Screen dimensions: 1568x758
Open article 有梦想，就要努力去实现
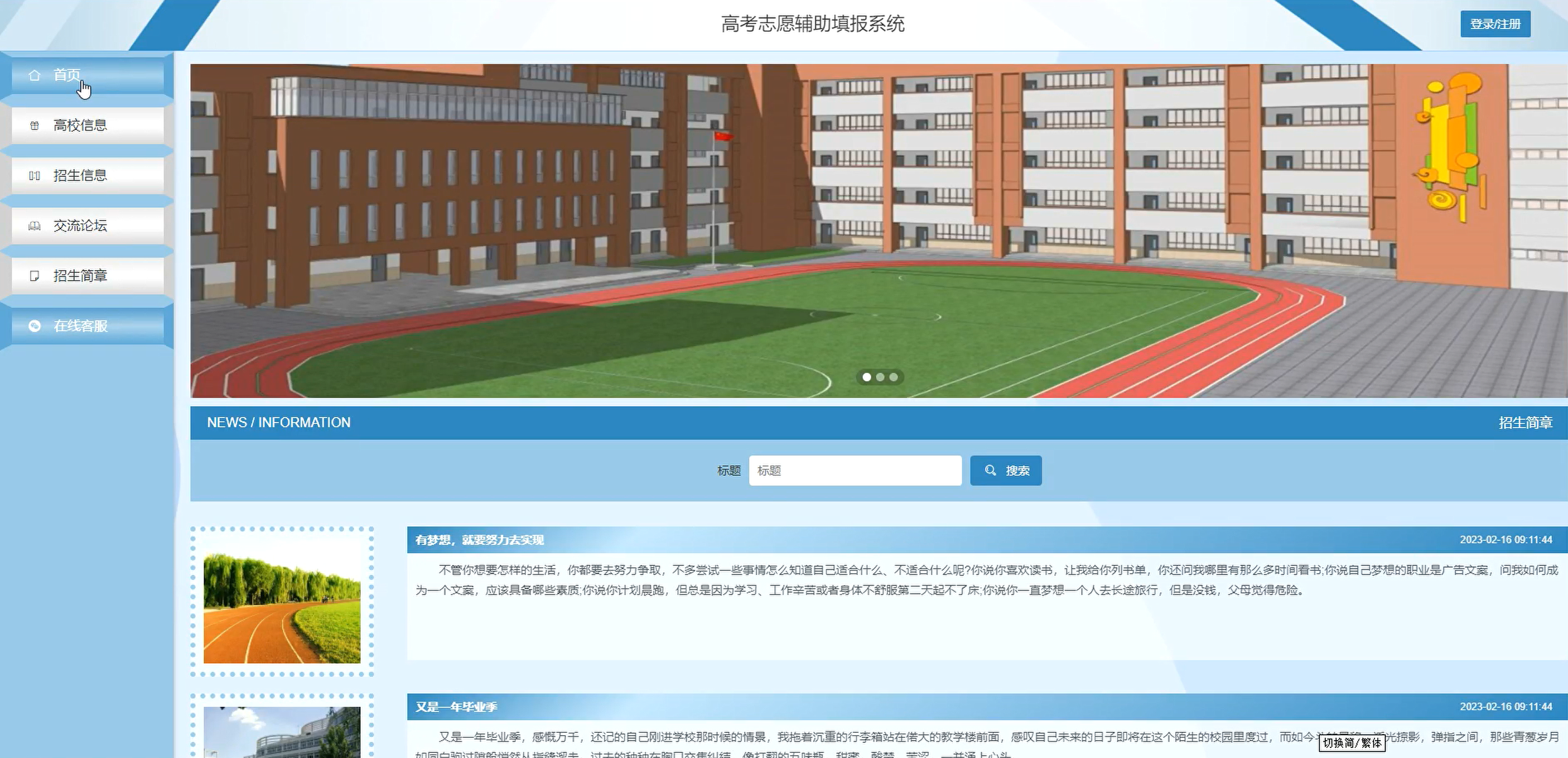480,540
